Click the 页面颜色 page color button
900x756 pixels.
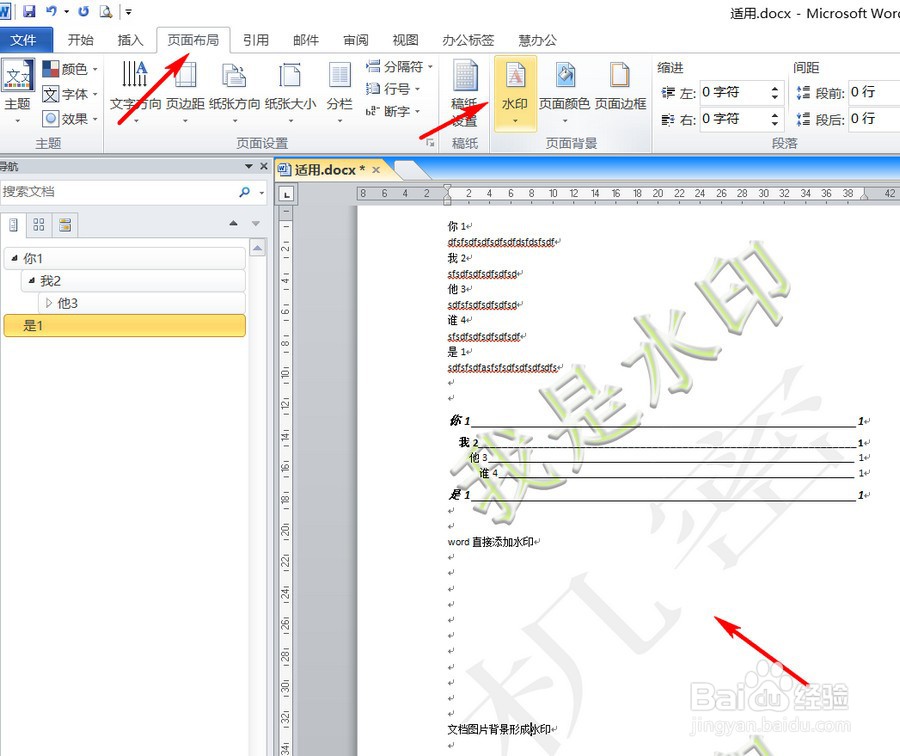(564, 93)
